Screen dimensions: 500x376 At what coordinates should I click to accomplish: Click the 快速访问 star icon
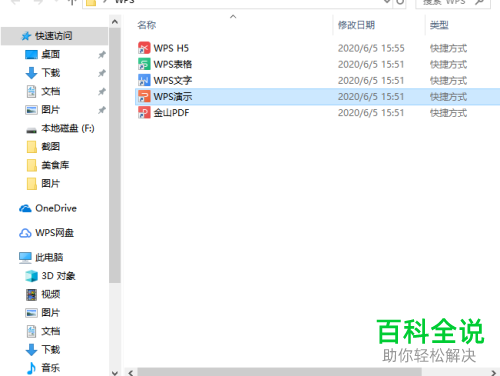(26, 36)
